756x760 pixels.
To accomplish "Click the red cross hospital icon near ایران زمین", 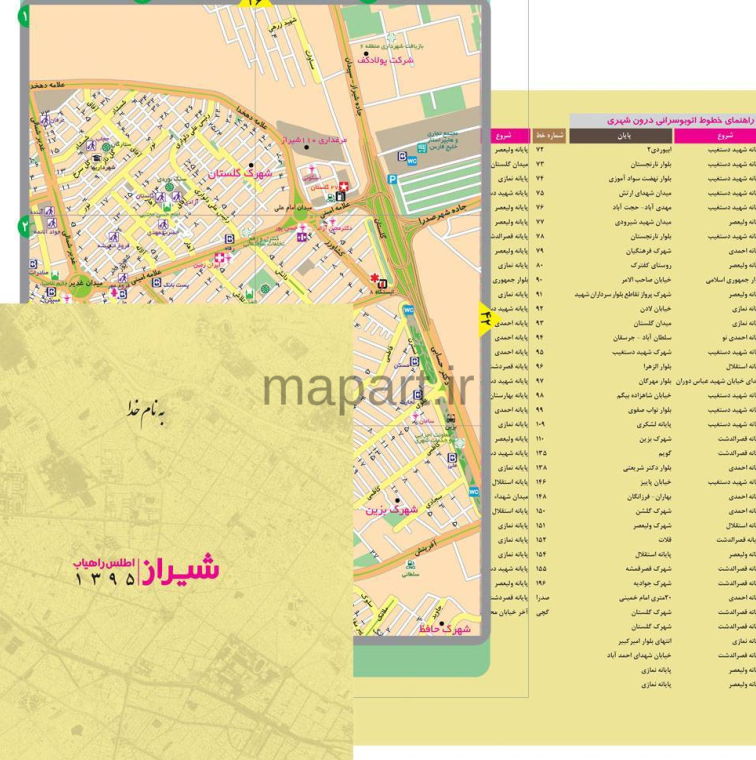I will coord(220,258).
